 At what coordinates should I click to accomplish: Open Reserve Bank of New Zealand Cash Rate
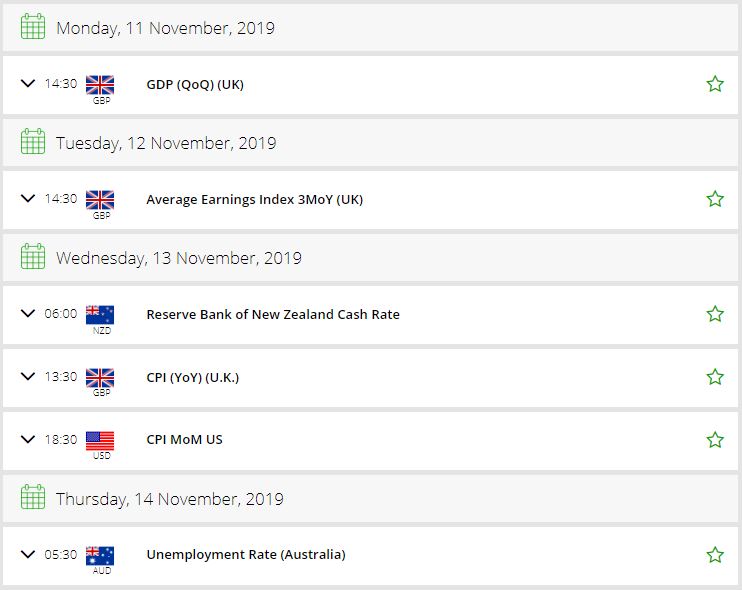click(x=273, y=314)
